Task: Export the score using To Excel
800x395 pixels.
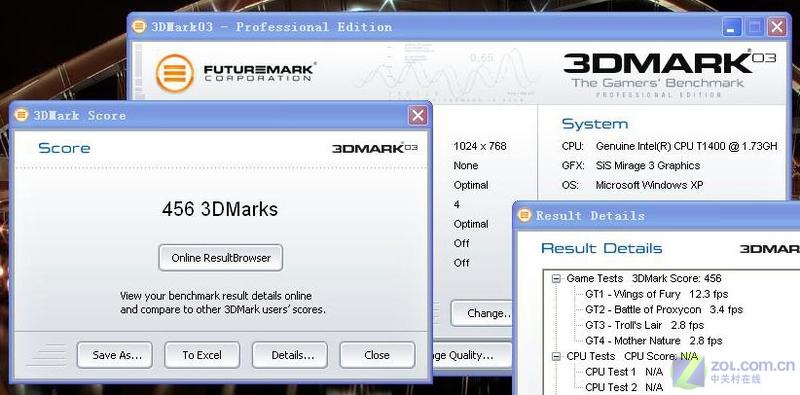Action: coord(202,355)
